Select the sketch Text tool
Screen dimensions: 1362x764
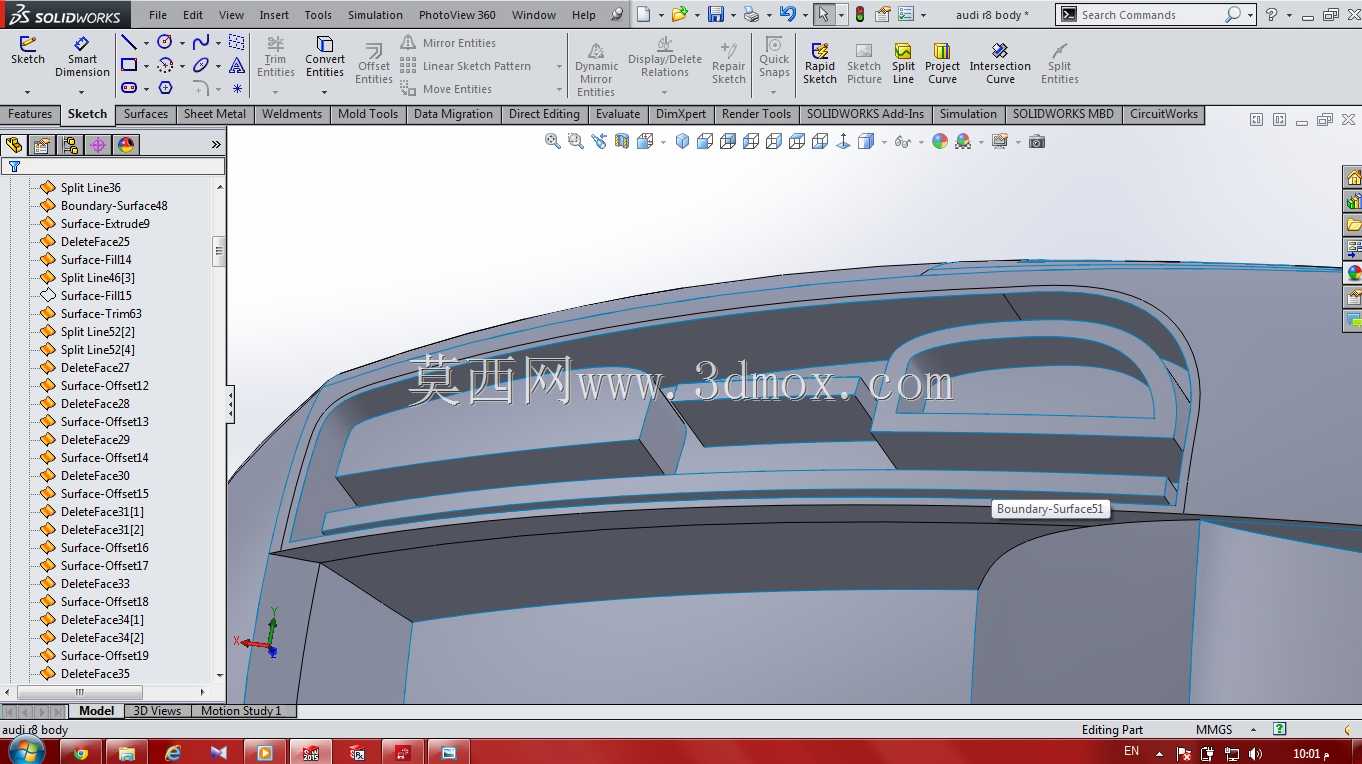[237, 65]
